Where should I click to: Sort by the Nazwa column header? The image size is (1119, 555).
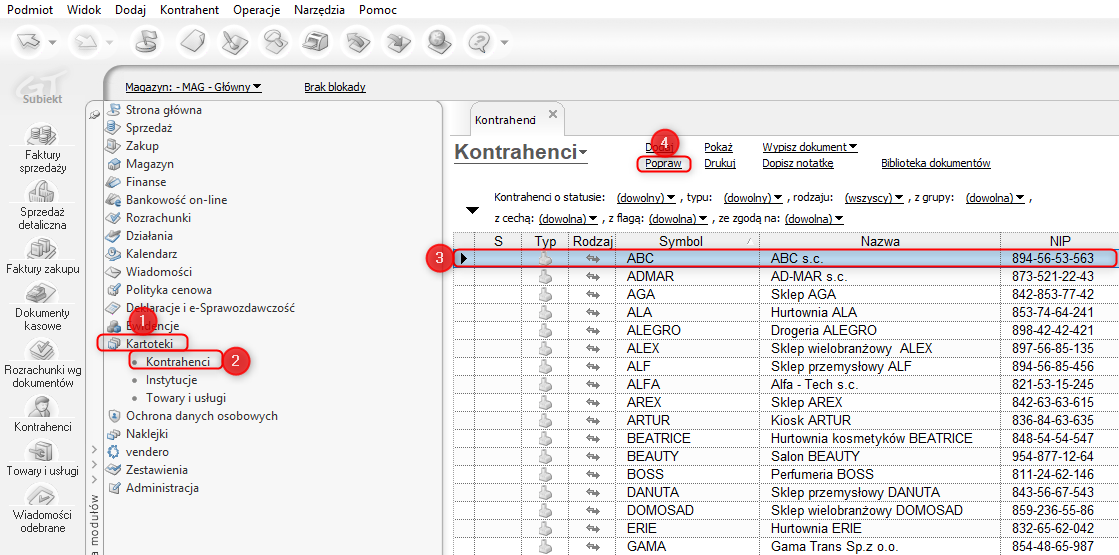(x=879, y=241)
